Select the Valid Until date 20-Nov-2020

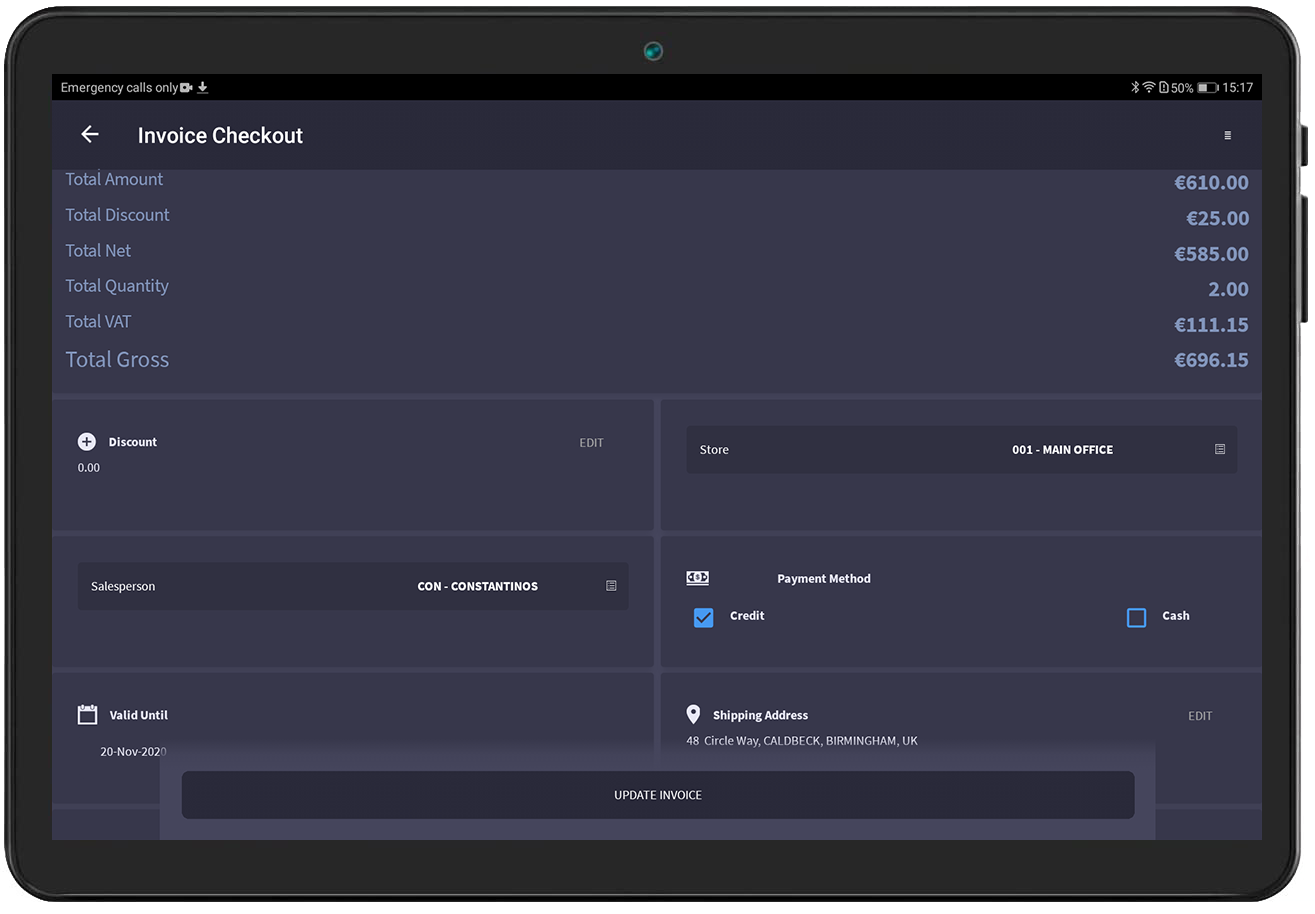point(133,751)
